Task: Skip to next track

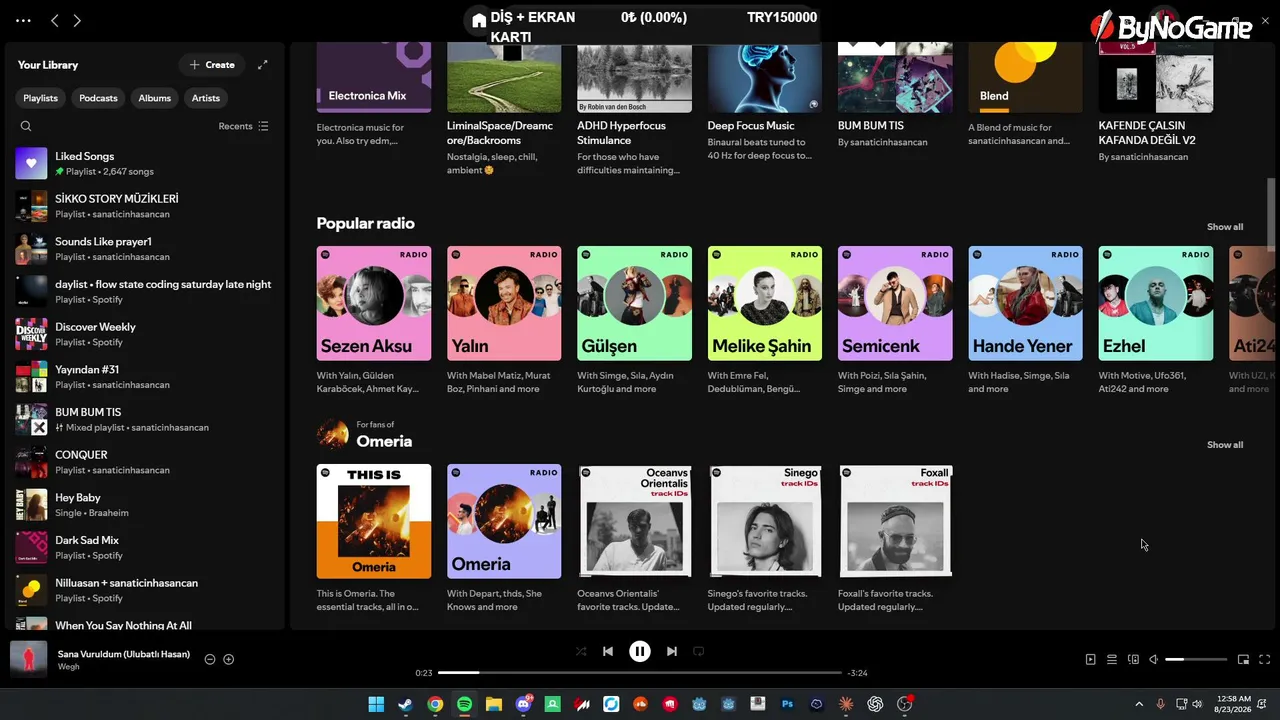Action: click(672, 651)
